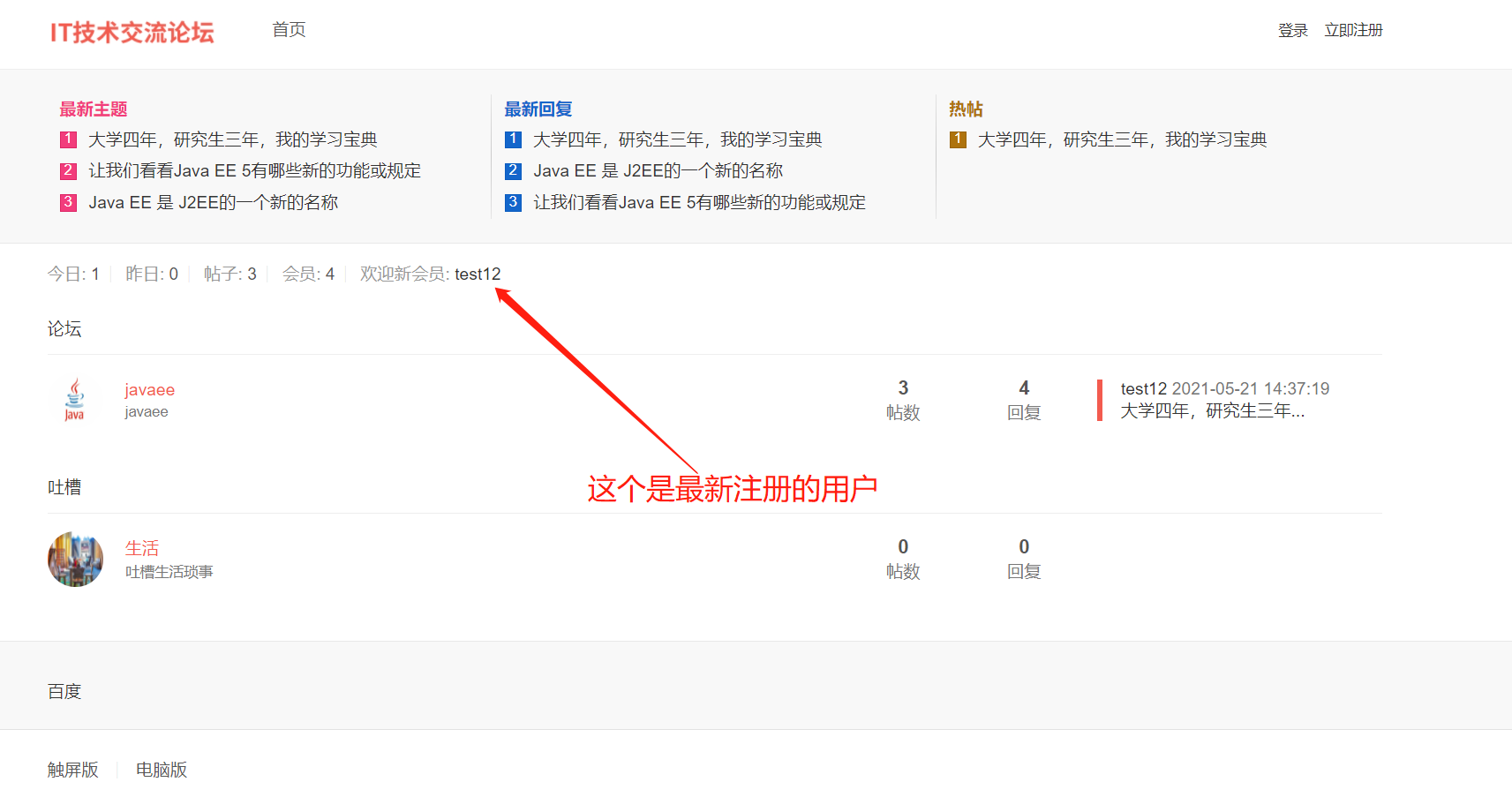Image resolution: width=1512 pixels, height=812 pixels.
Task: Open the 生活 forum board link
Action: click(142, 548)
